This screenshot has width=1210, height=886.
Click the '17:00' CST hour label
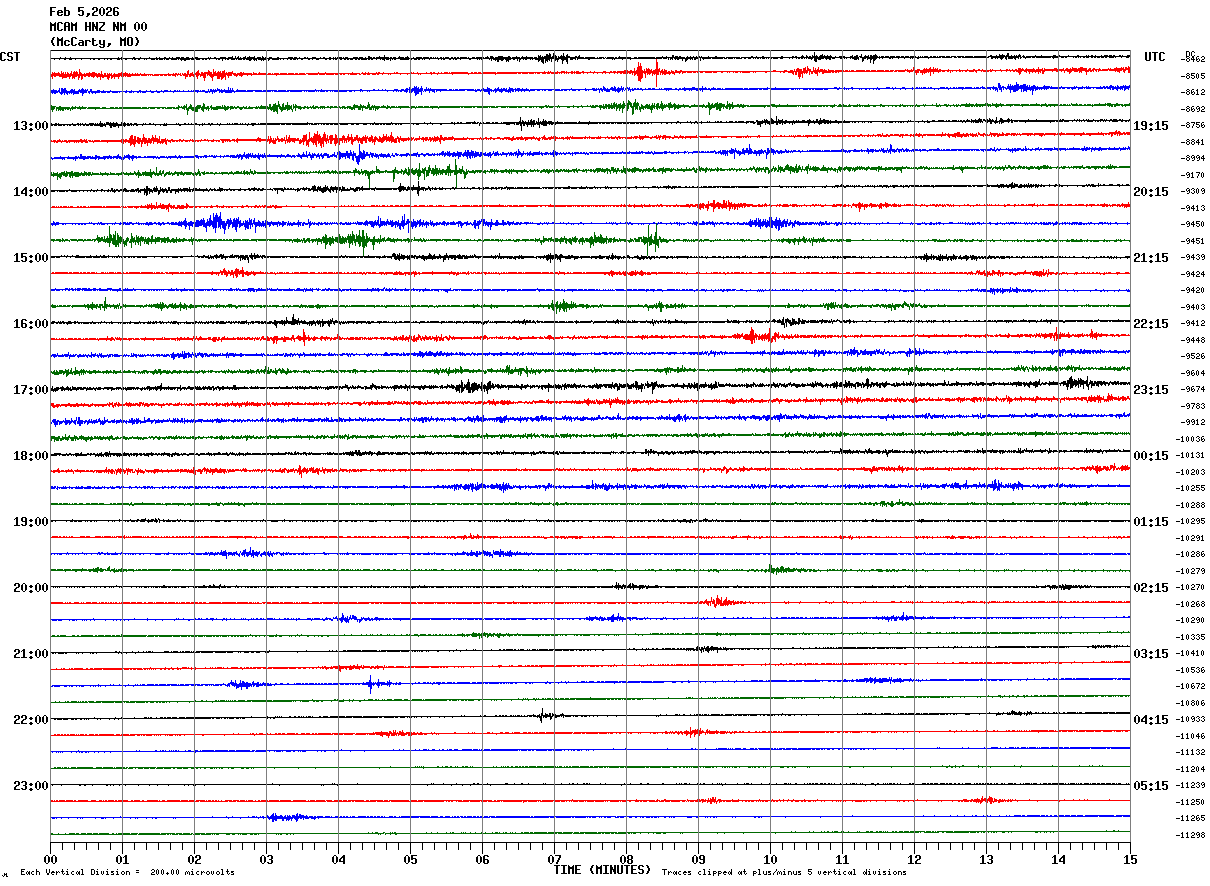tap(31, 390)
